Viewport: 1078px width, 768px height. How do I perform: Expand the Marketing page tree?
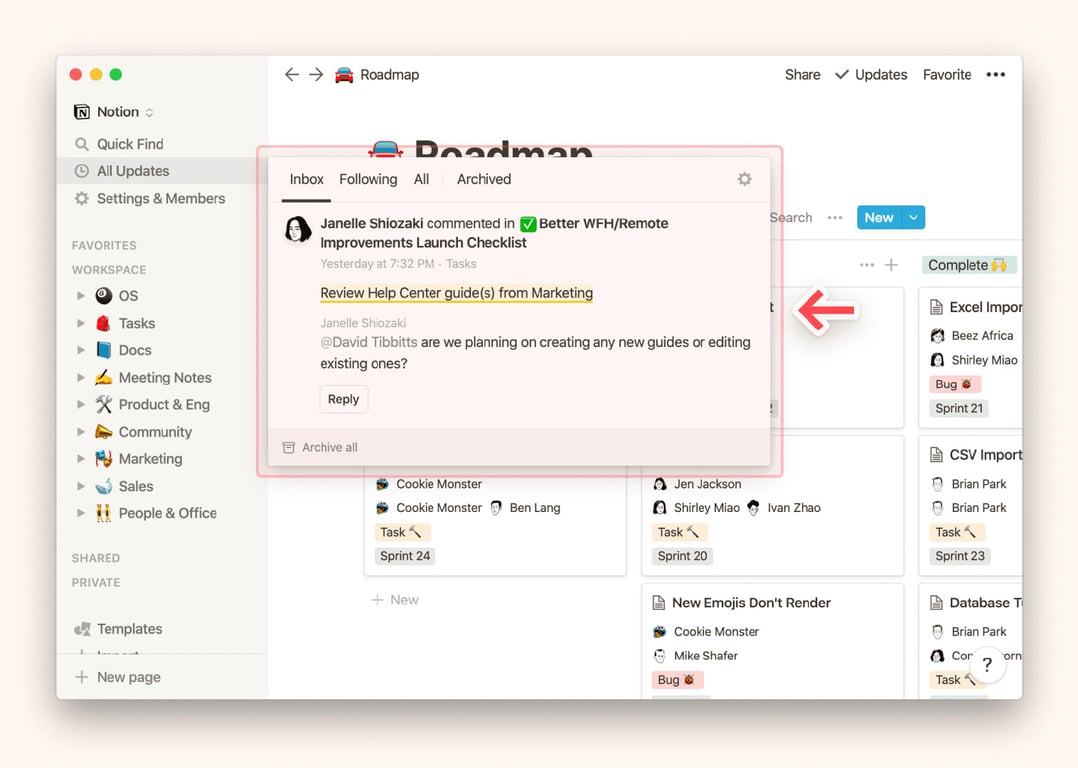tap(81, 459)
